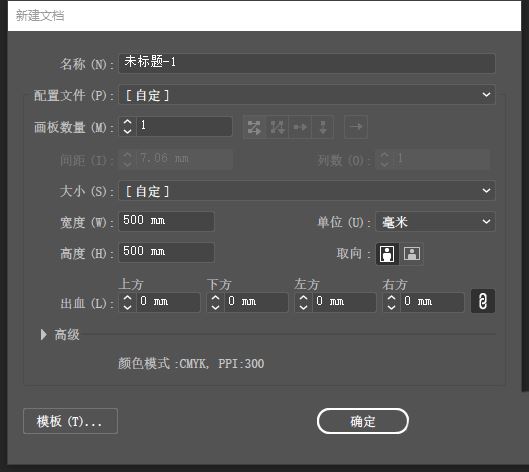529x472 pixels.
Task: Expand the 高级 advanced section
Action: pyautogui.click(x=44, y=335)
